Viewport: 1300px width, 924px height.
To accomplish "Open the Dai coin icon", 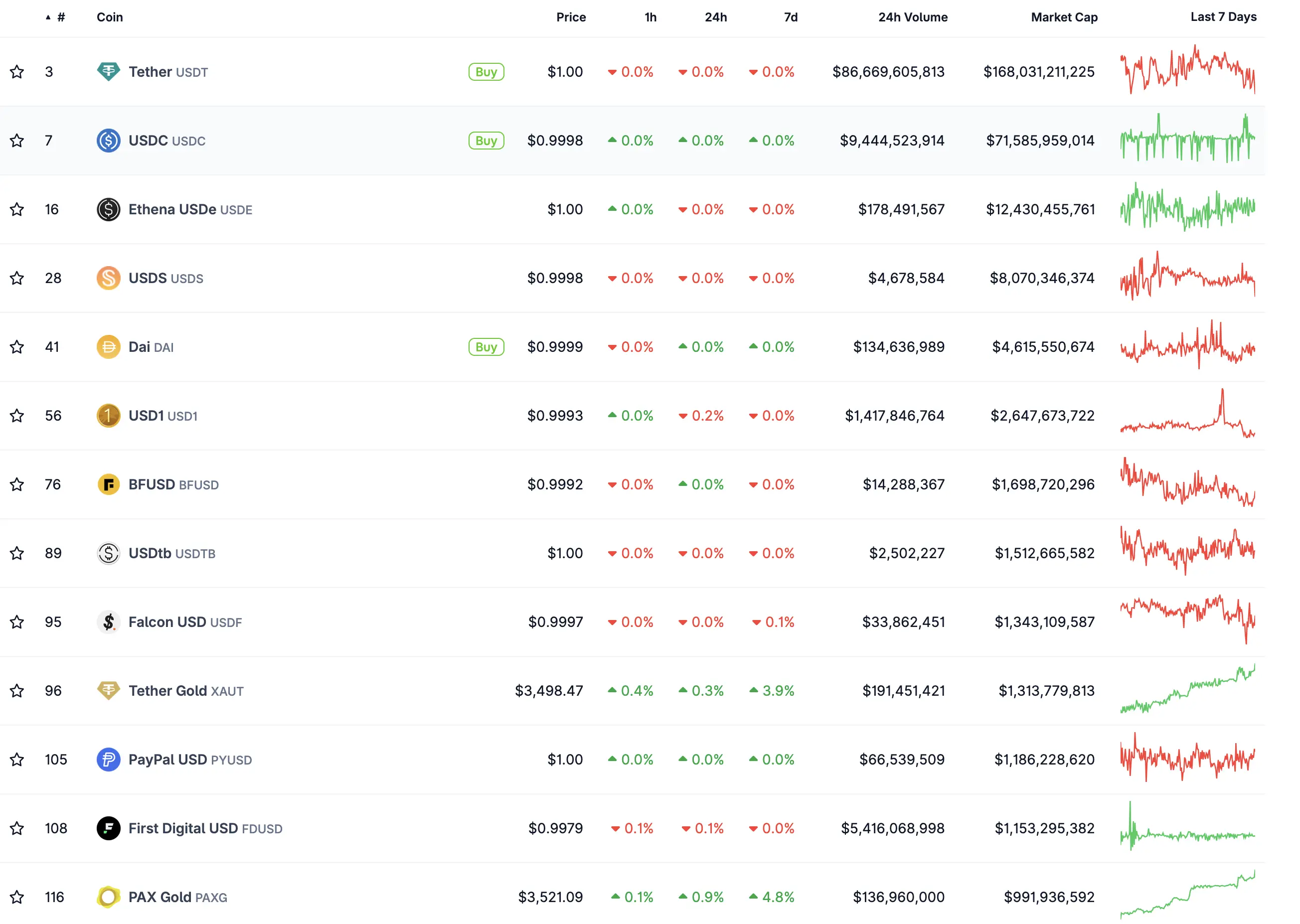I will [x=108, y=346].
